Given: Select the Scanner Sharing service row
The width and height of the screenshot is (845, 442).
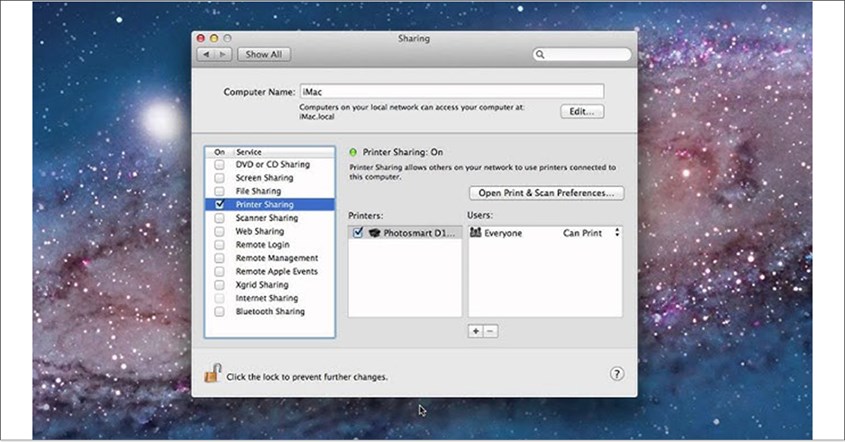Looking at the screenshot, I should [x=270, y=218].
